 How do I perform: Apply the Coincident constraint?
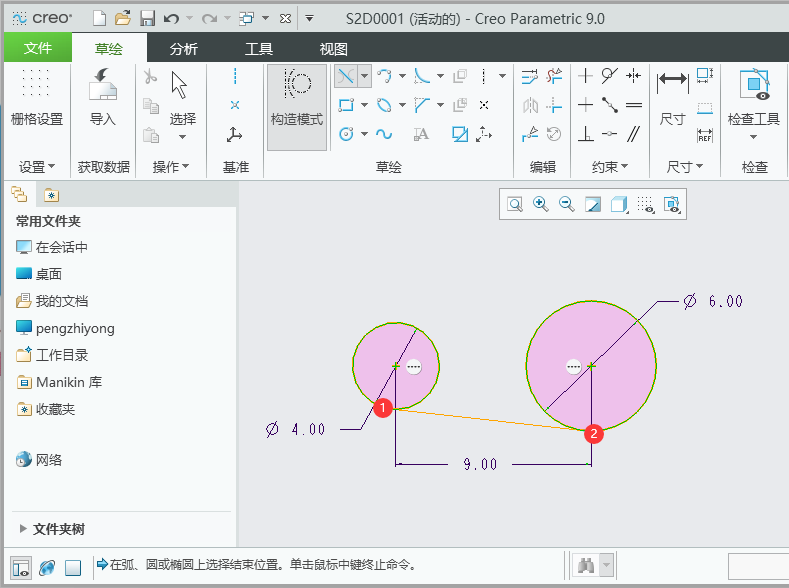pyautogui.click(x=609, y=134)
